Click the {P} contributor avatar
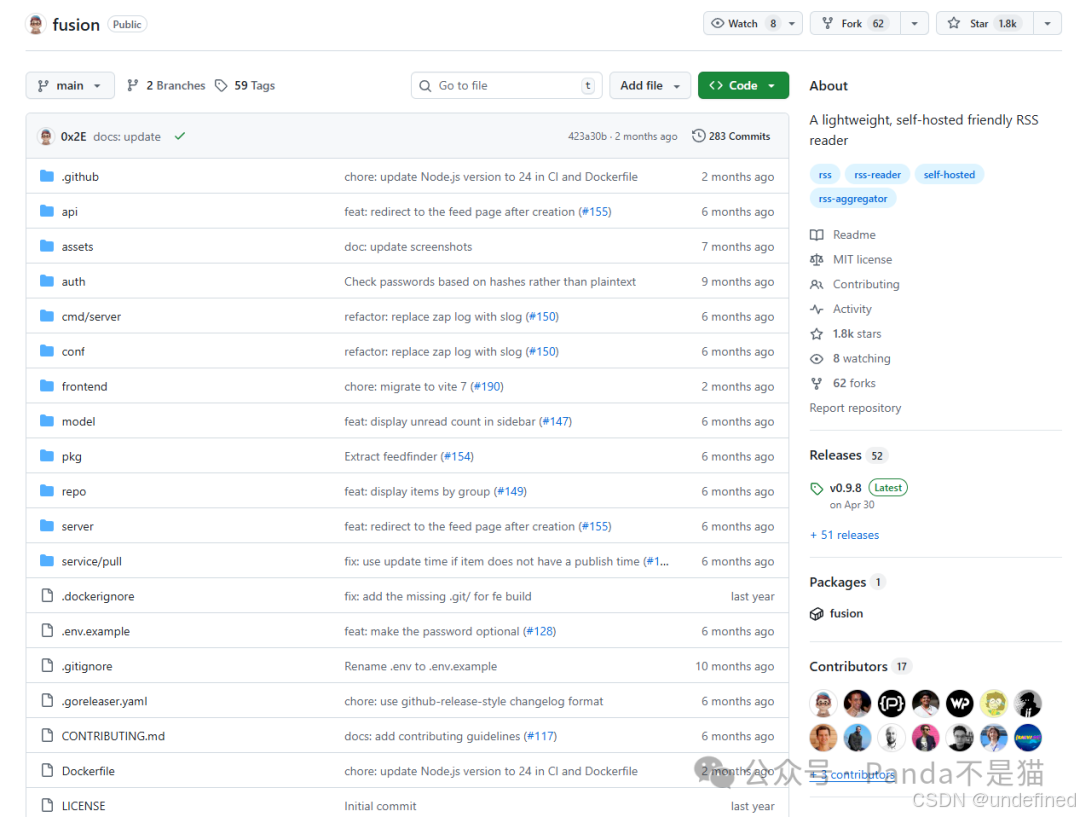Viewport: 1080px width, 817px height. (891, 704)
